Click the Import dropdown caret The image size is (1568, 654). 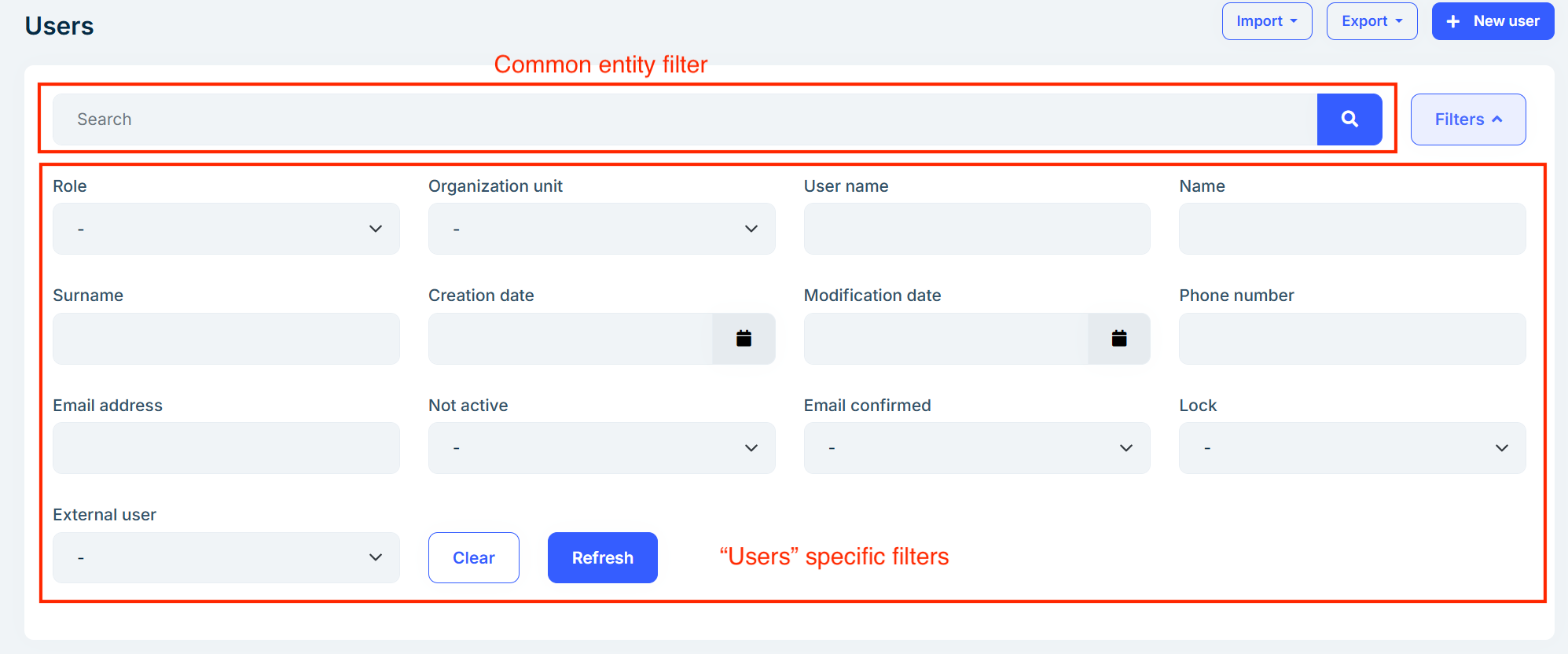point(1296,21)
